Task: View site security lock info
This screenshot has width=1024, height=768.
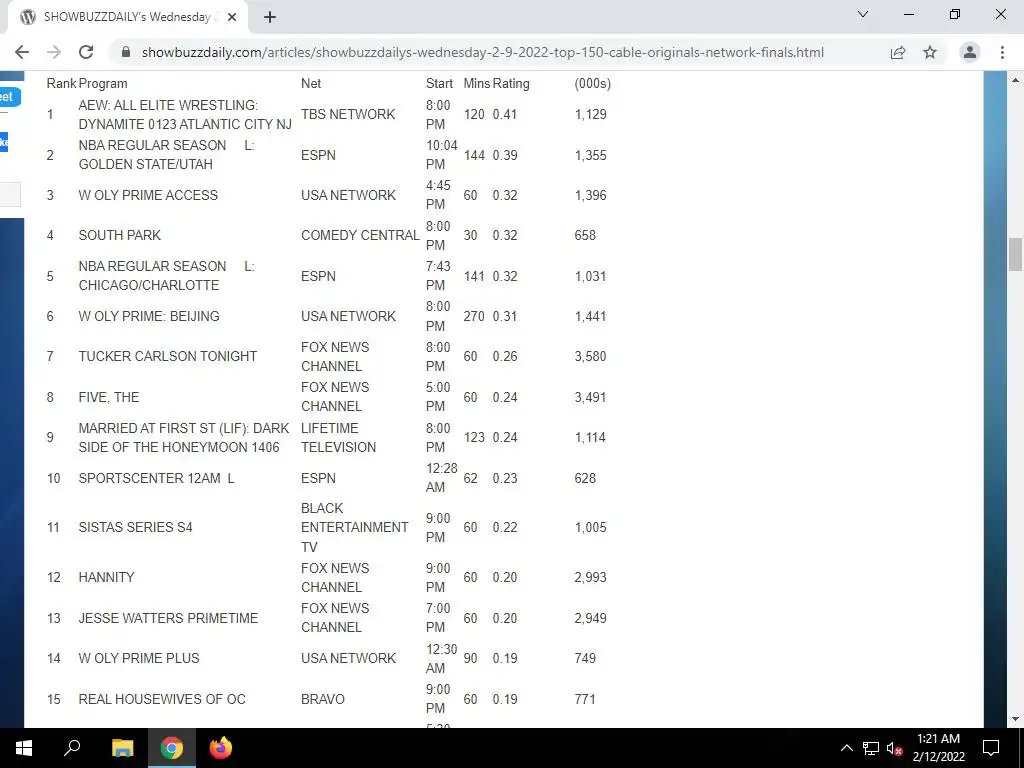Action: click(126, 52)
